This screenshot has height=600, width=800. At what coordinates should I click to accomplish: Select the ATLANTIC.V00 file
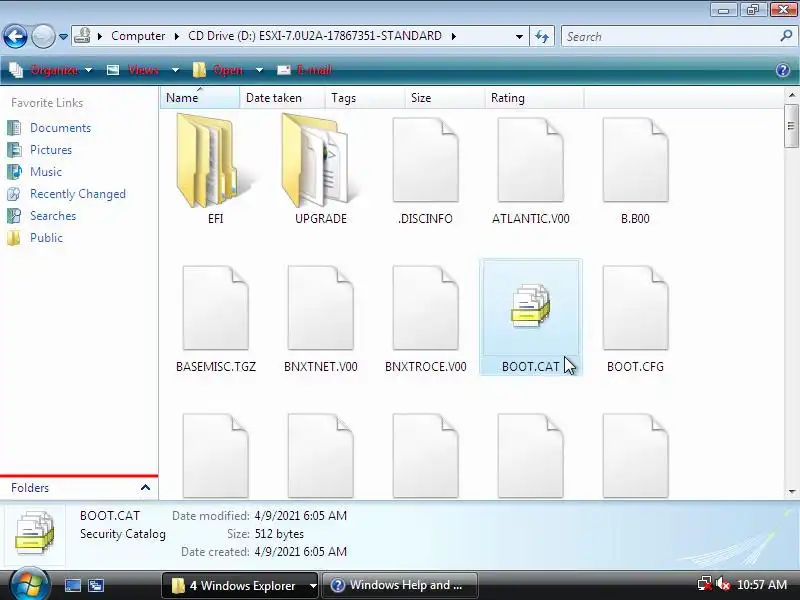531,170
